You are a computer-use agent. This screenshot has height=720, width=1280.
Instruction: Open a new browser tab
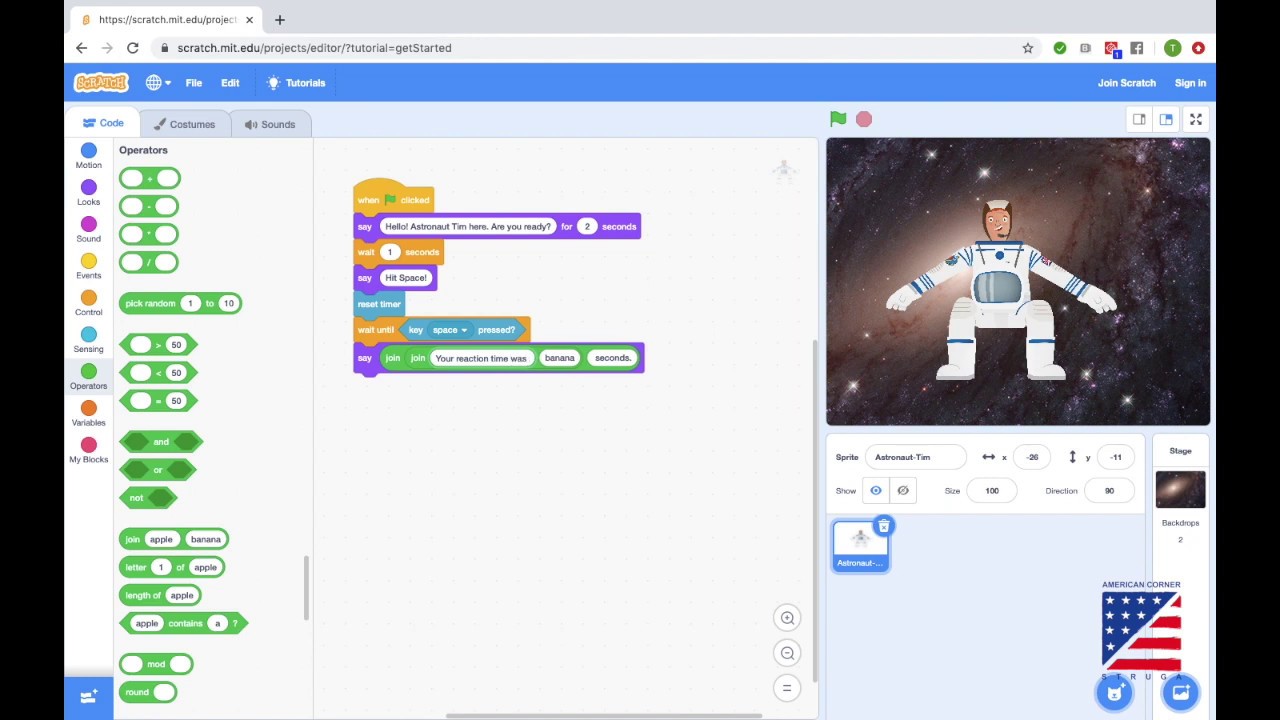point(280,19)
